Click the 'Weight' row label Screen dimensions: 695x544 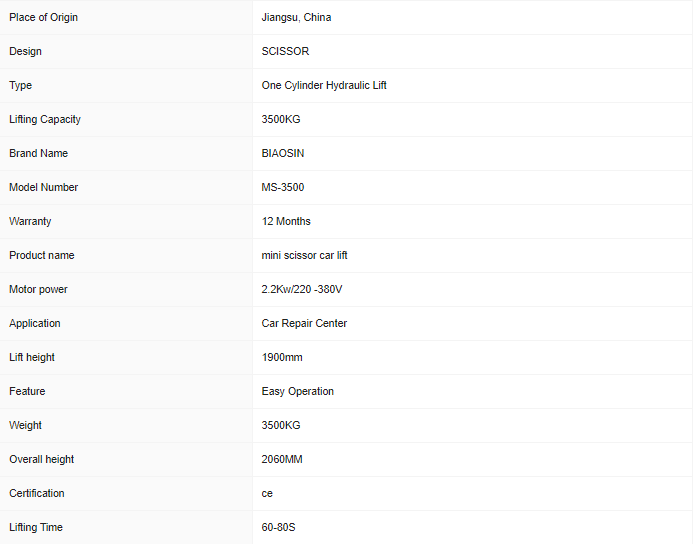click(x=26, y=426)
